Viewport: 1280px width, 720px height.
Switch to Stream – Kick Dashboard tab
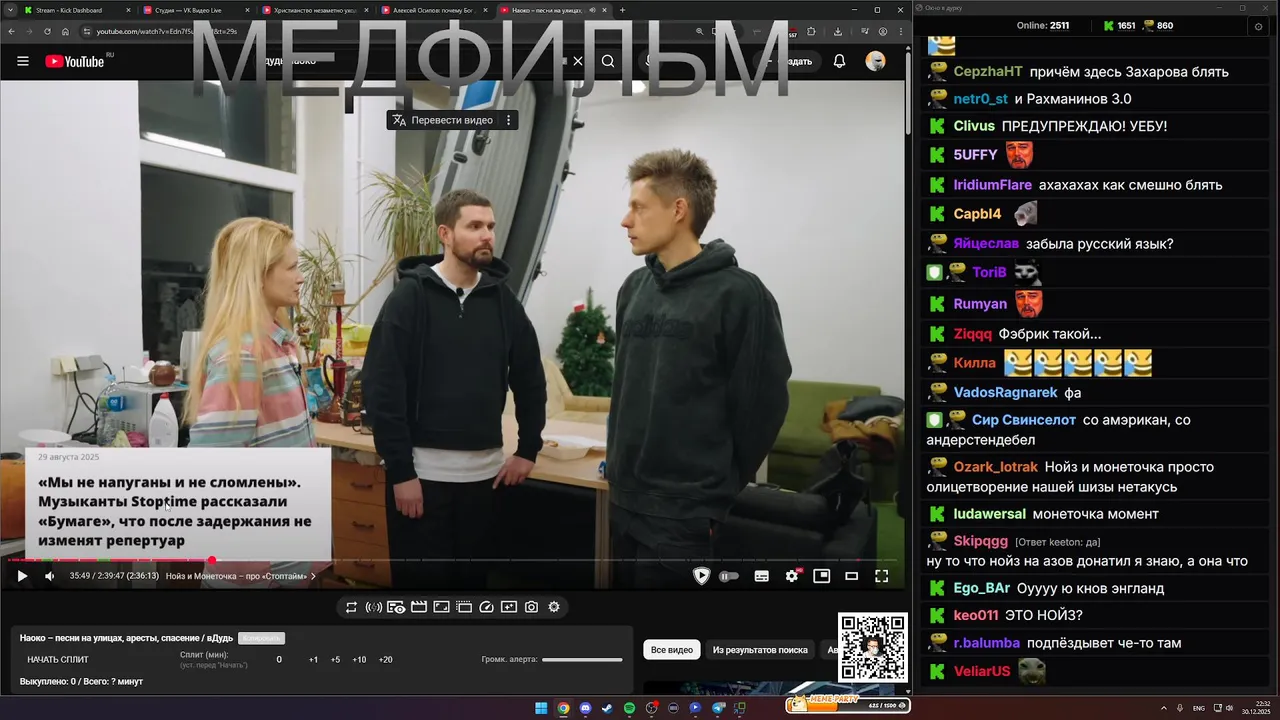[x=77, y=10]
